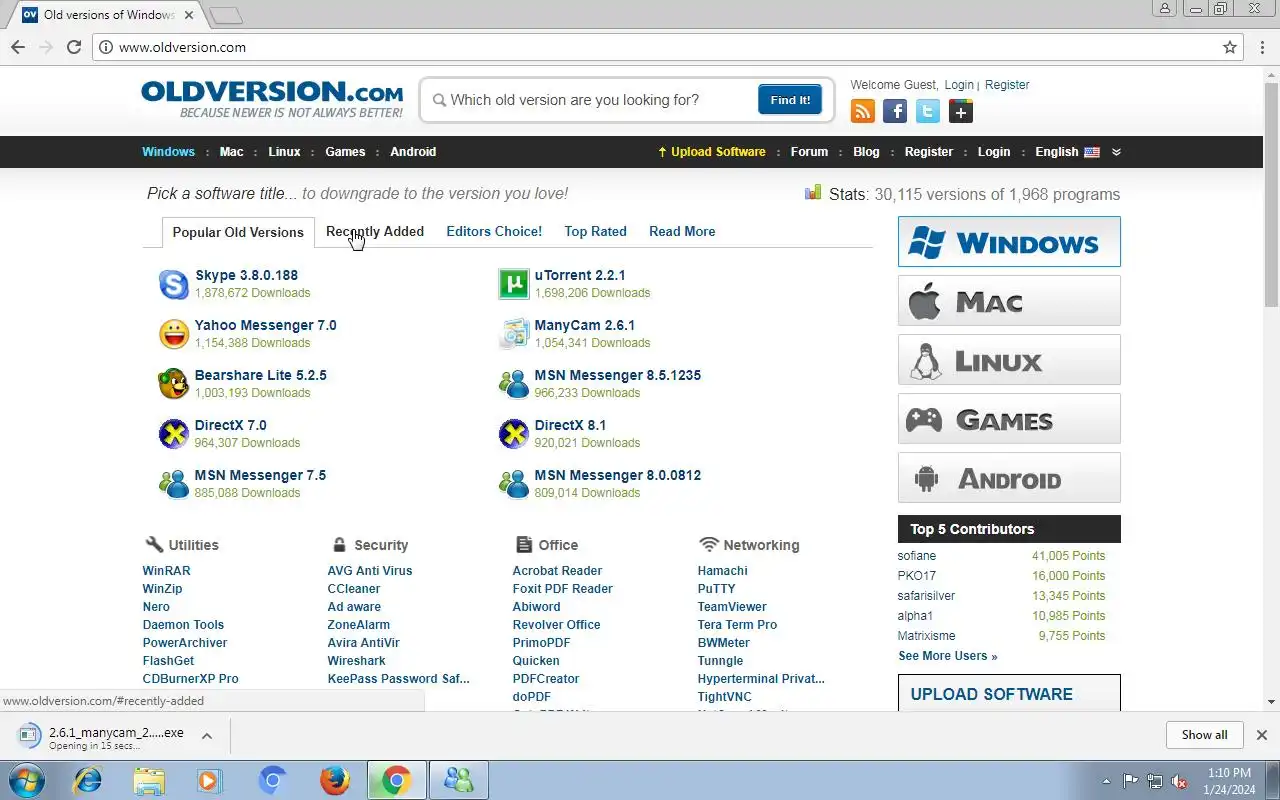The height and width of the screenshot is (800, 1280).
Task: Open the file explorer taskbar icon
Action: [149, 780]
